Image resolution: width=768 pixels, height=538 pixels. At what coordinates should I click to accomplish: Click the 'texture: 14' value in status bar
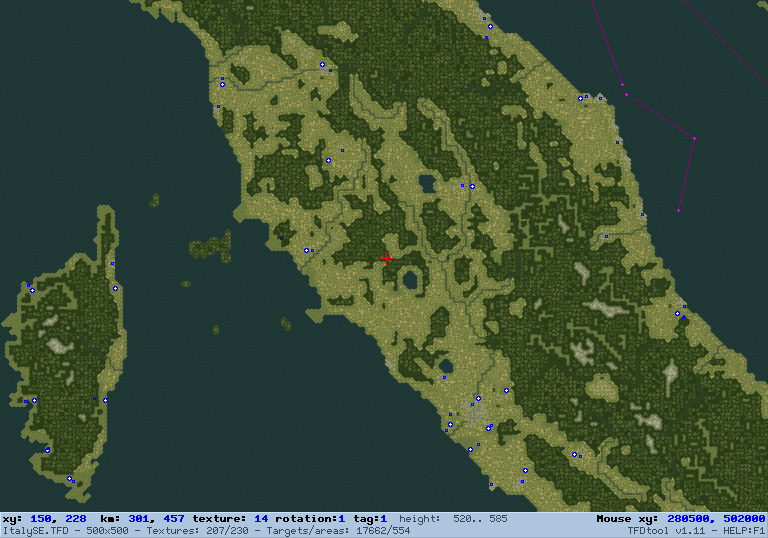point(230,518)
